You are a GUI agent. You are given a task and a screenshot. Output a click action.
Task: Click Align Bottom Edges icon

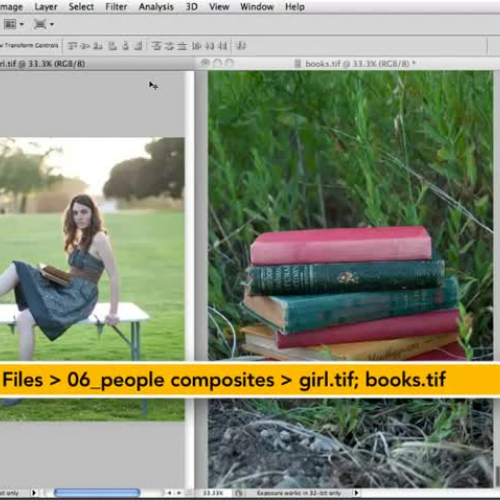(98, 46)
